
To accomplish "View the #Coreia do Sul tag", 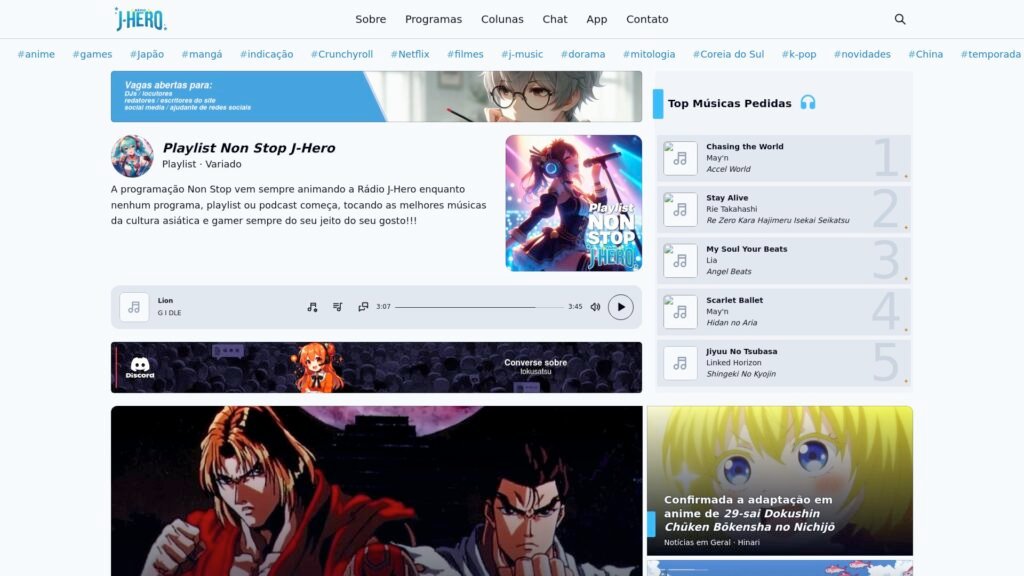I will click(728, 54).
